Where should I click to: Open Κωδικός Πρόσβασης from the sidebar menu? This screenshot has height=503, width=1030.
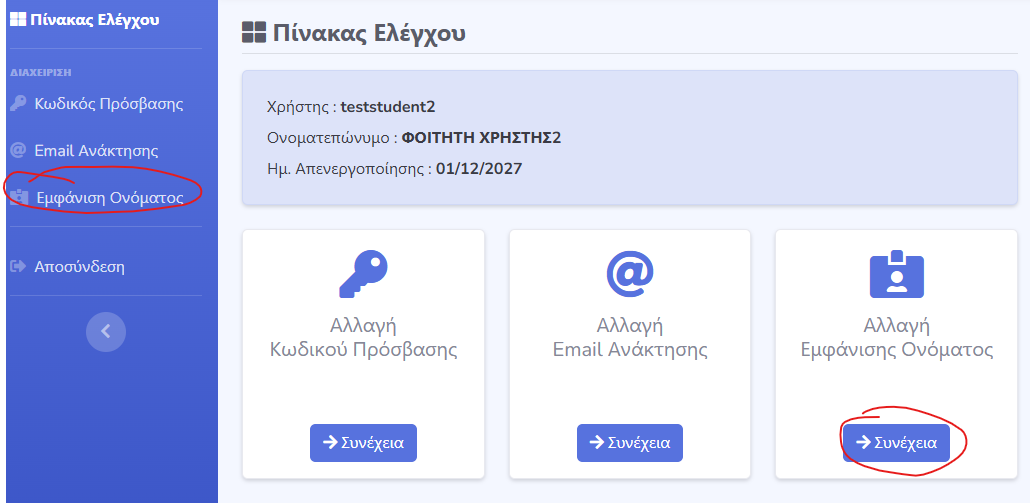tap(108, 103)
